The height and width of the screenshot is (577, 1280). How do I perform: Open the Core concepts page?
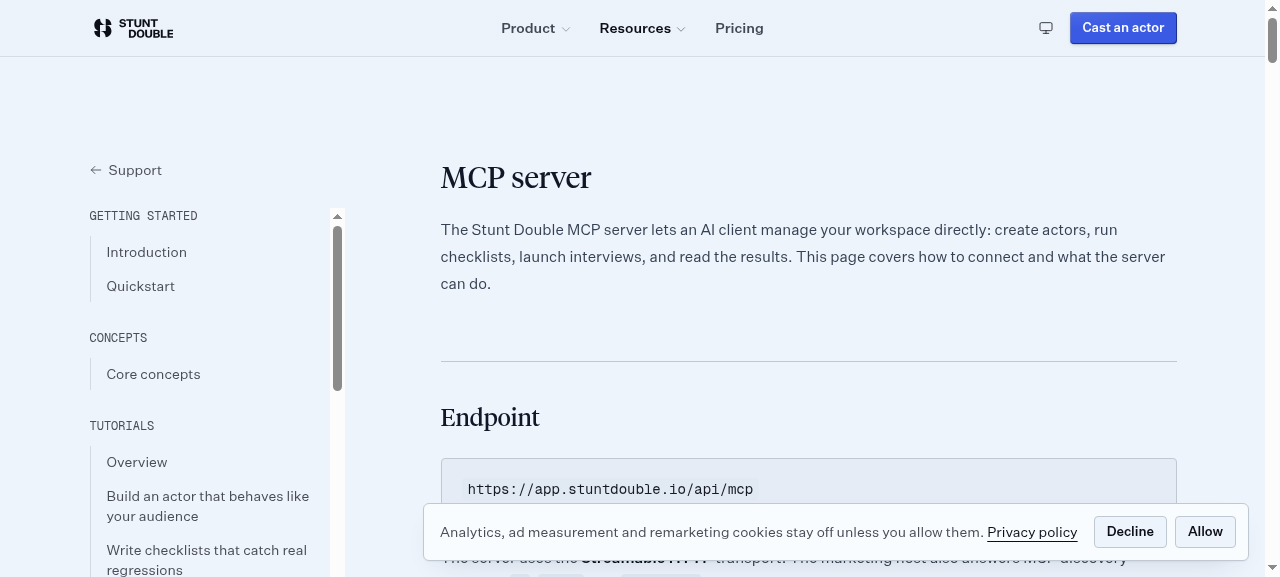pyautogui.click(x=154, y=374)
